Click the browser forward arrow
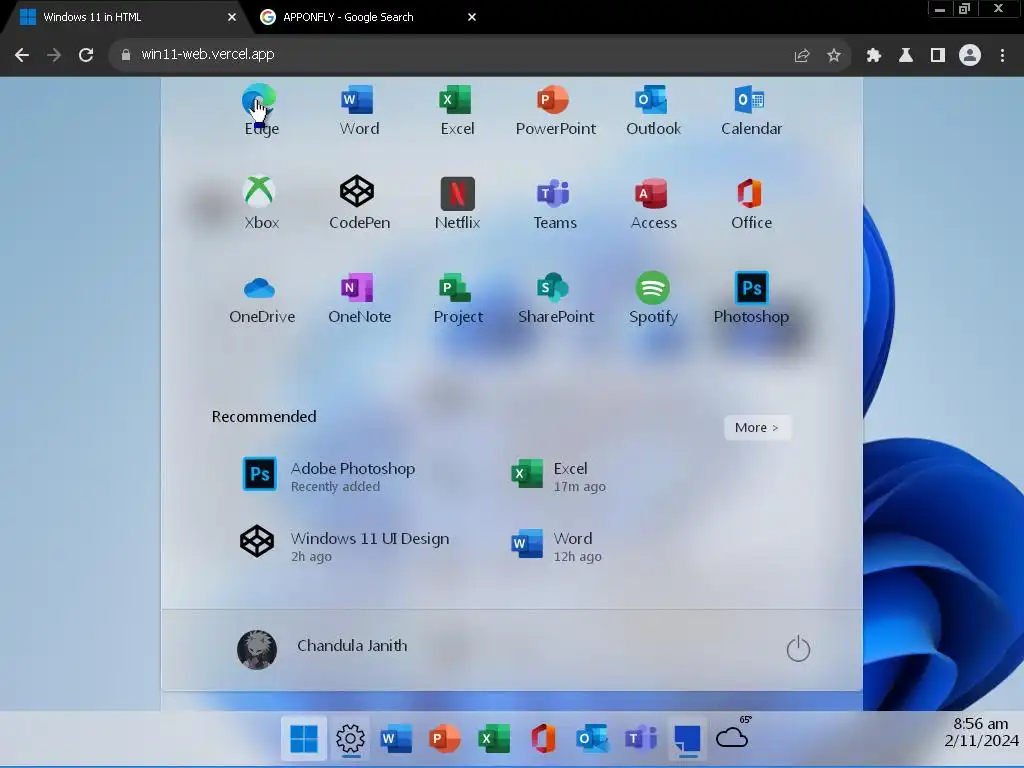The image size is (1024, 768). point(54,55)
